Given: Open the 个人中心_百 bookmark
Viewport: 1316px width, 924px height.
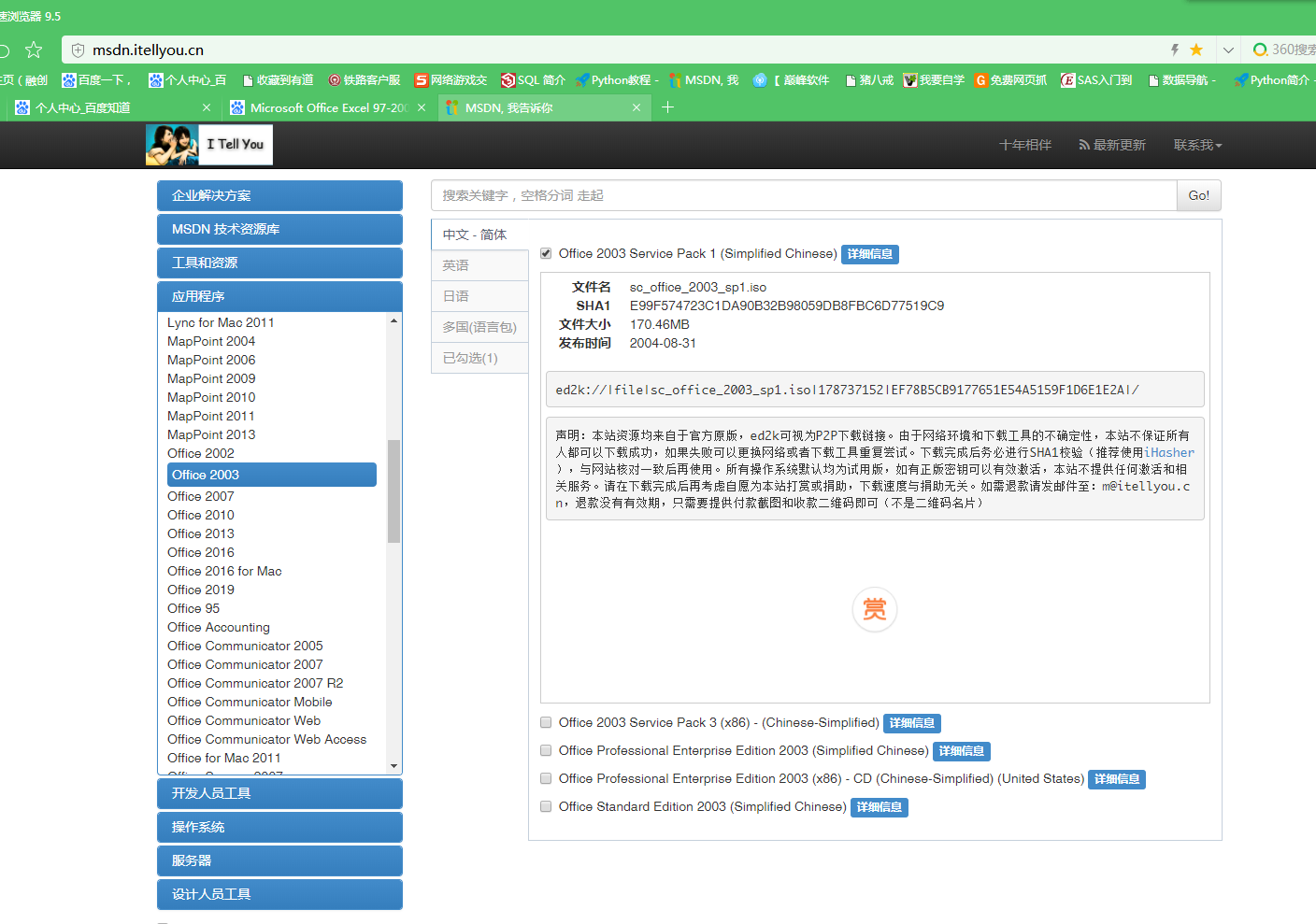Looking at the screenshot, I should tap(188, 80).
